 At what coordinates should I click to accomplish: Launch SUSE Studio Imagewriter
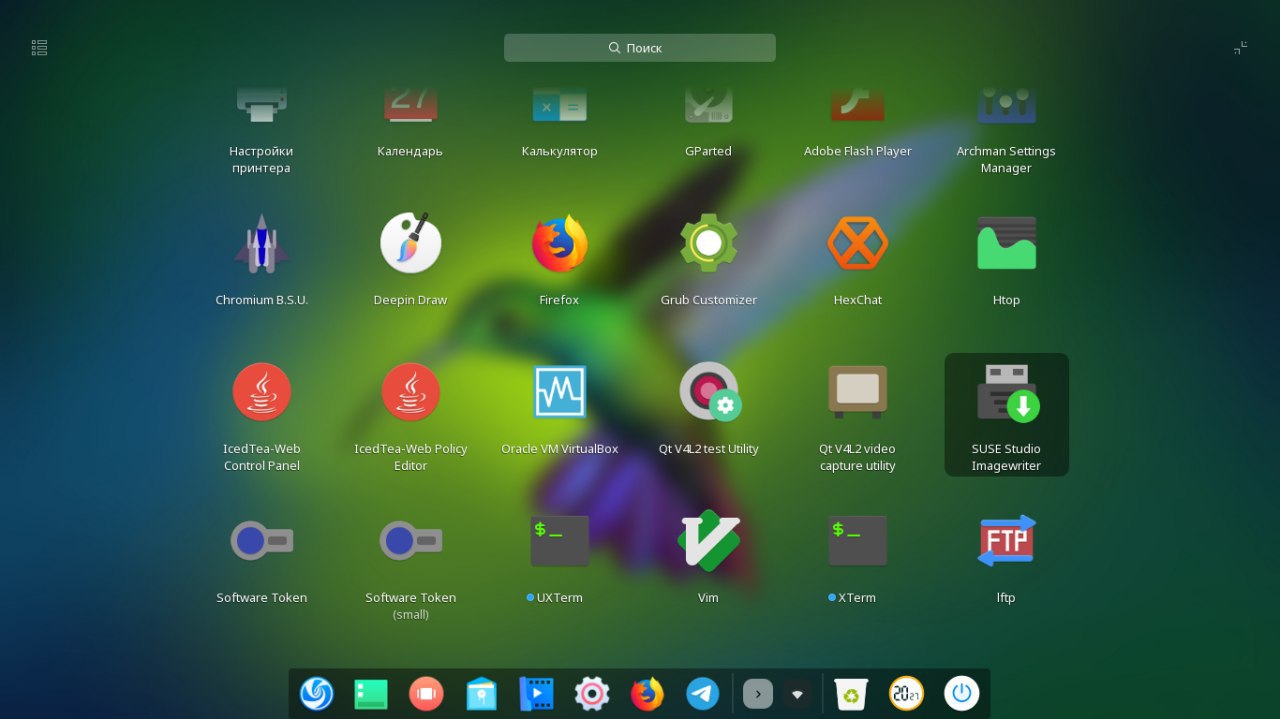coord(1006,414)
